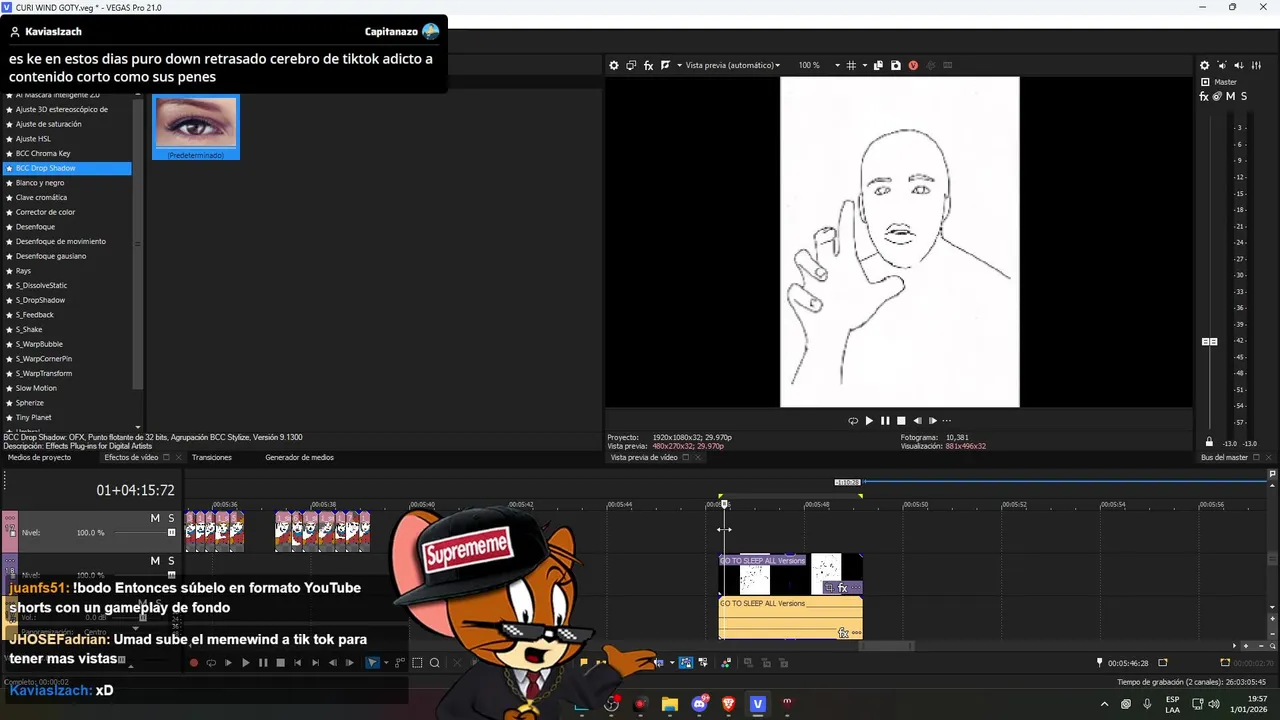Pause the video preview
The image size is (1280, 720).
[885, 421]
